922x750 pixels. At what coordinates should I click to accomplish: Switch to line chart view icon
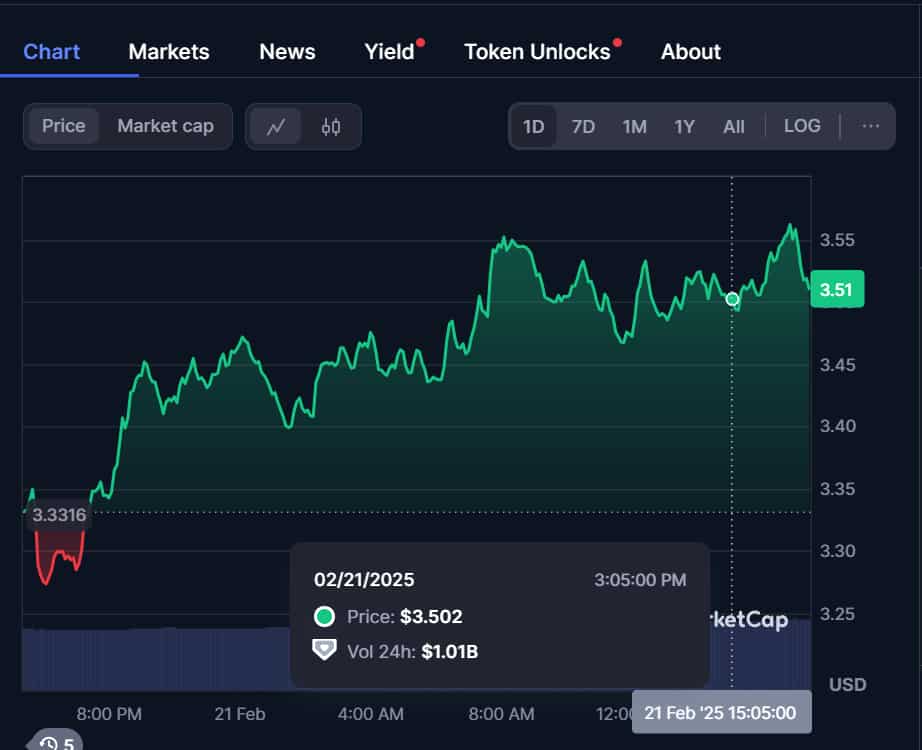click(275, 126)
